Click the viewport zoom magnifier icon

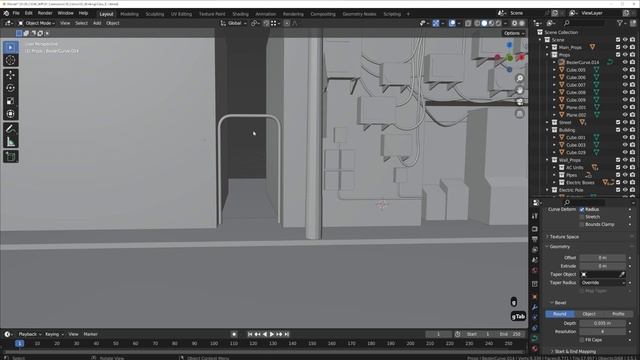(520, 78)
